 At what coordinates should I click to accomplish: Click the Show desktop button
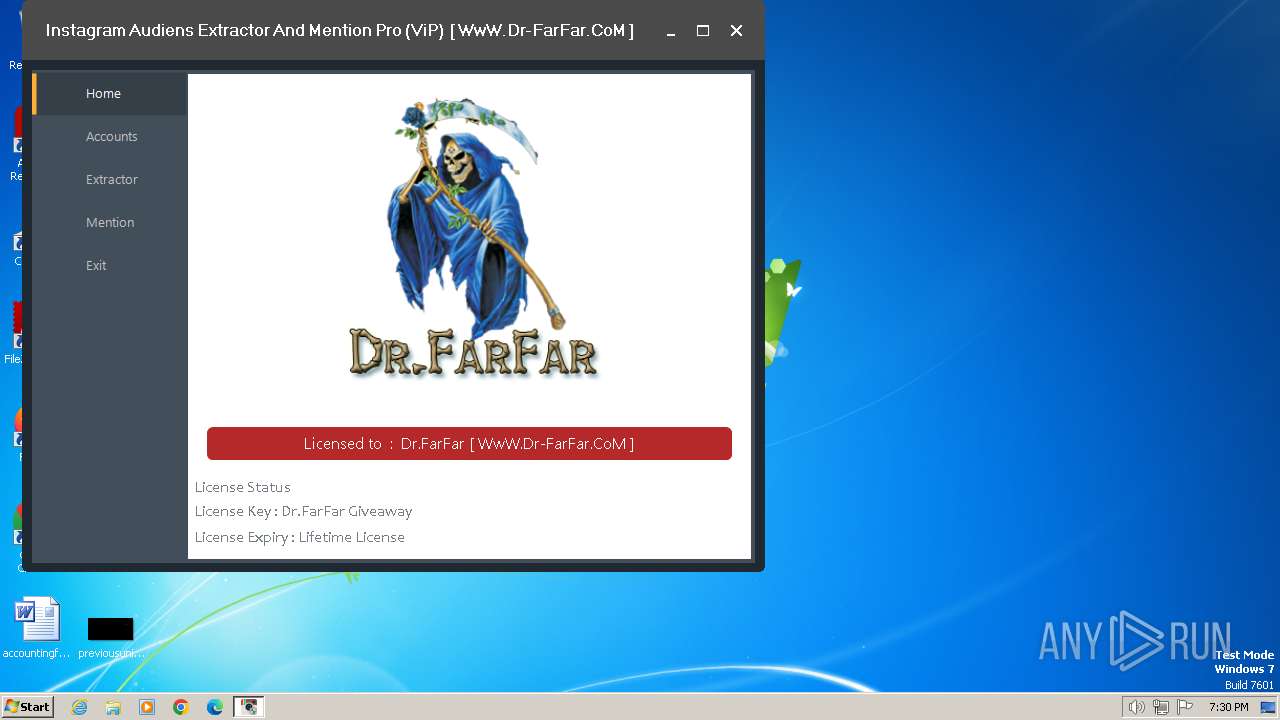[1268, 707]
